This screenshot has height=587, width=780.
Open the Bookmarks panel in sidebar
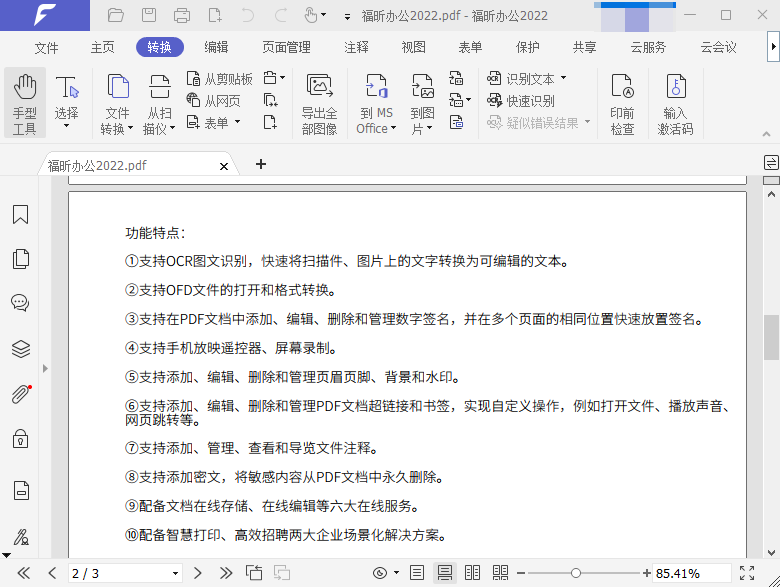[20, 215]
